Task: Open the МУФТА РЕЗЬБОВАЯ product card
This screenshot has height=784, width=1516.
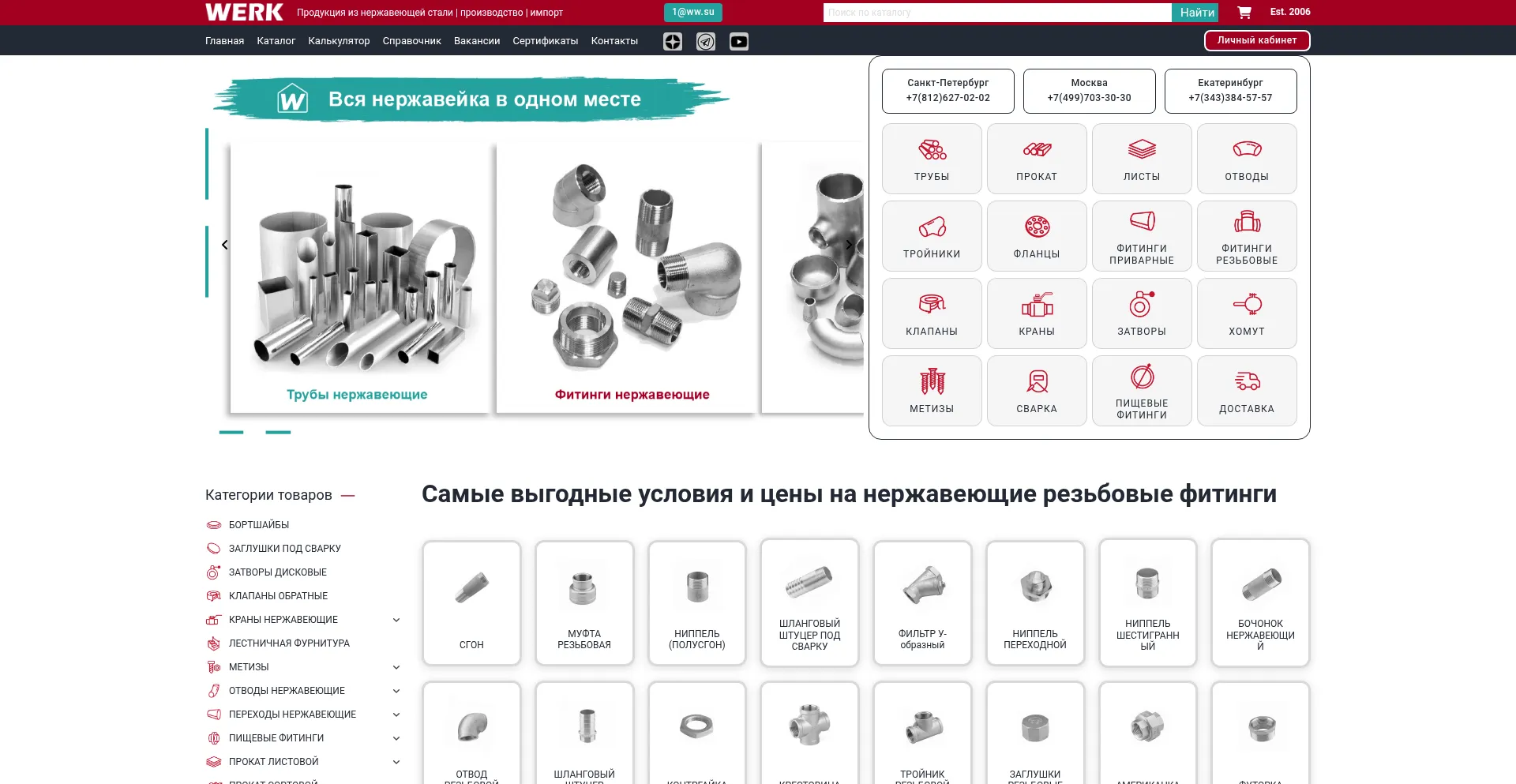Action: click(584, 603)
